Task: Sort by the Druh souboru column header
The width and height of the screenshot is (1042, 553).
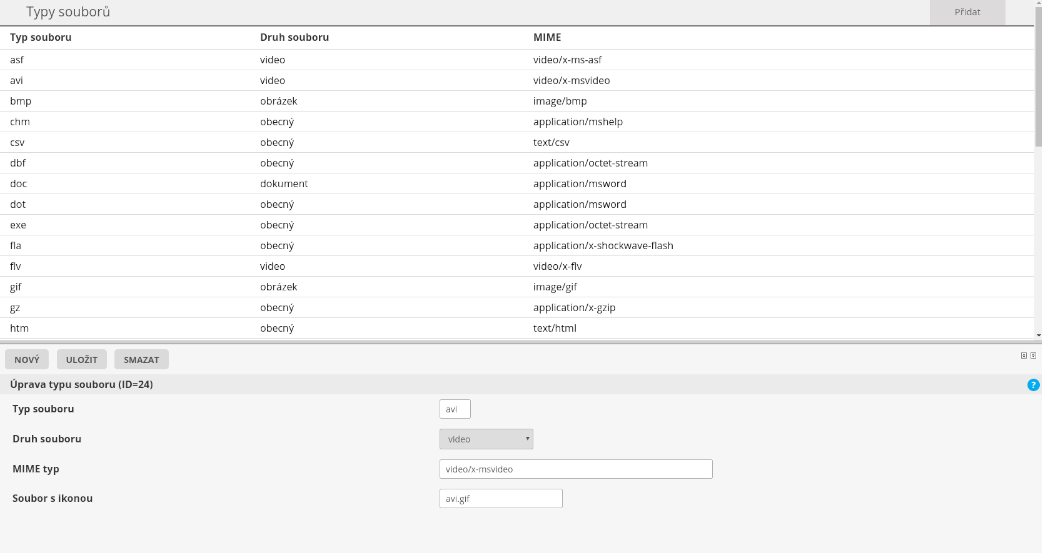Action: (x=294, y=38)
